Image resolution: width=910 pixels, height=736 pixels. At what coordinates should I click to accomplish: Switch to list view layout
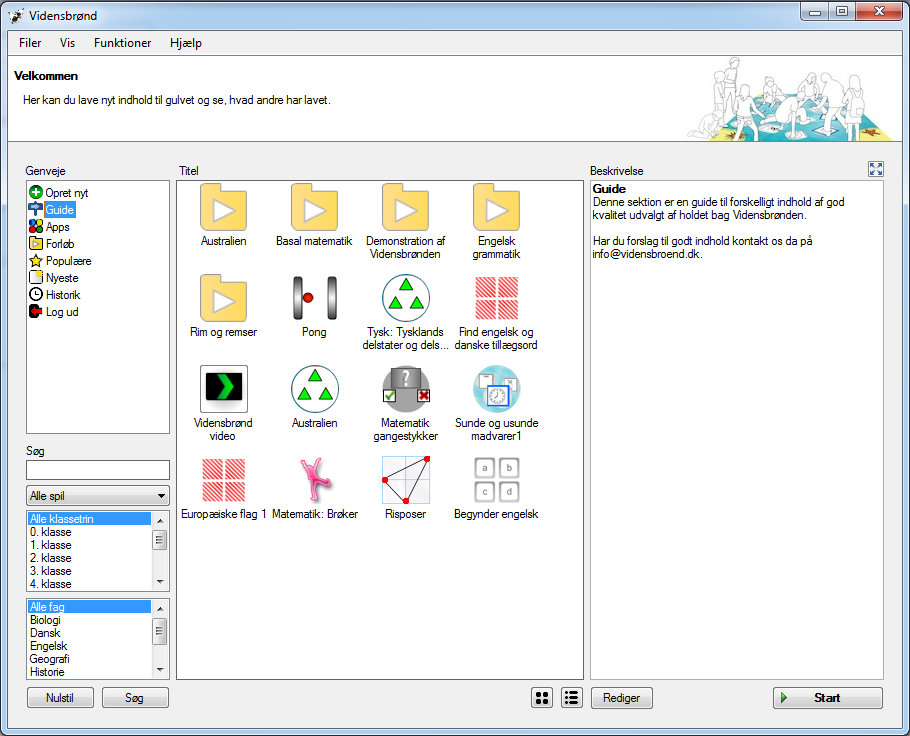[571, 698]
